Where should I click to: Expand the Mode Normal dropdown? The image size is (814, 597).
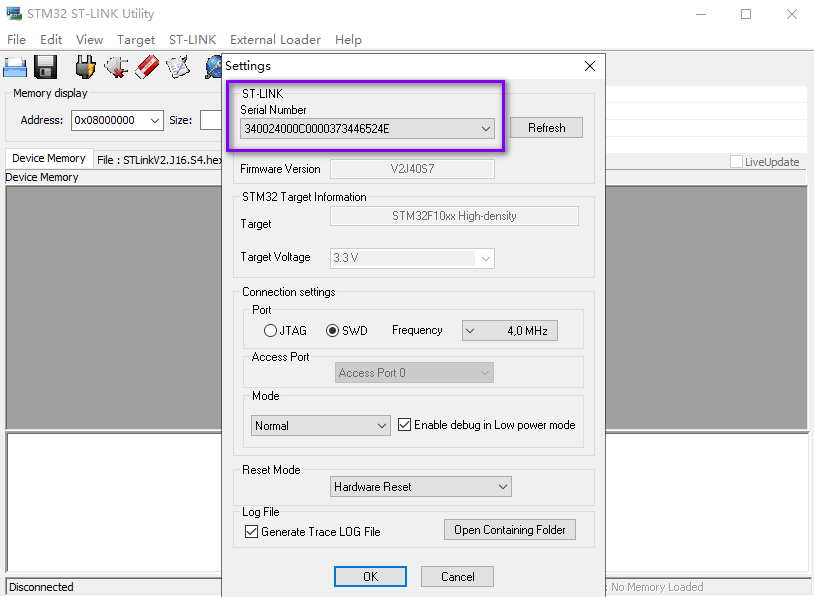(x=320, y=426)
